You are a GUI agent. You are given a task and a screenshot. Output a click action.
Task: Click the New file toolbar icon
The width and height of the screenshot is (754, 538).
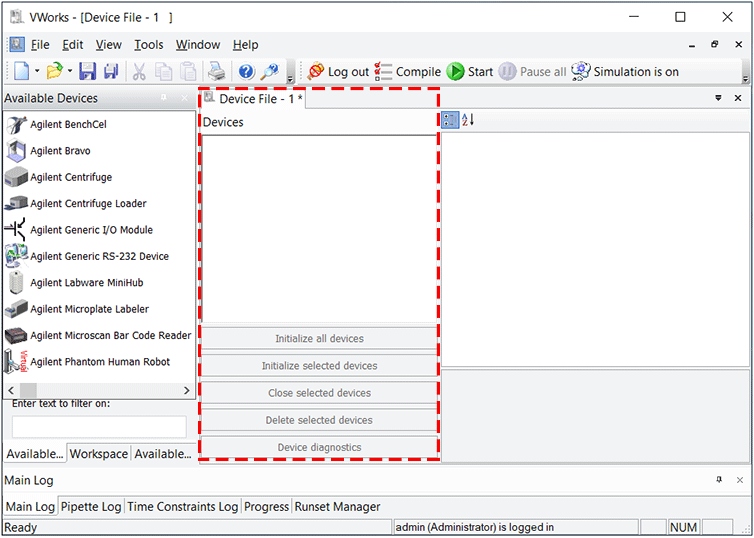[x=22, y=72]
